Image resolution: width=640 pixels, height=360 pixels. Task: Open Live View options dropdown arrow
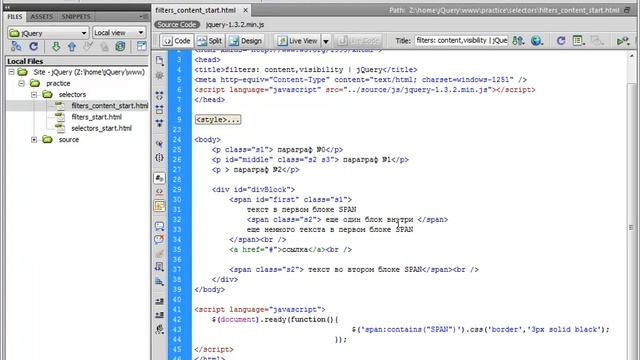click(x=326, y=41)
